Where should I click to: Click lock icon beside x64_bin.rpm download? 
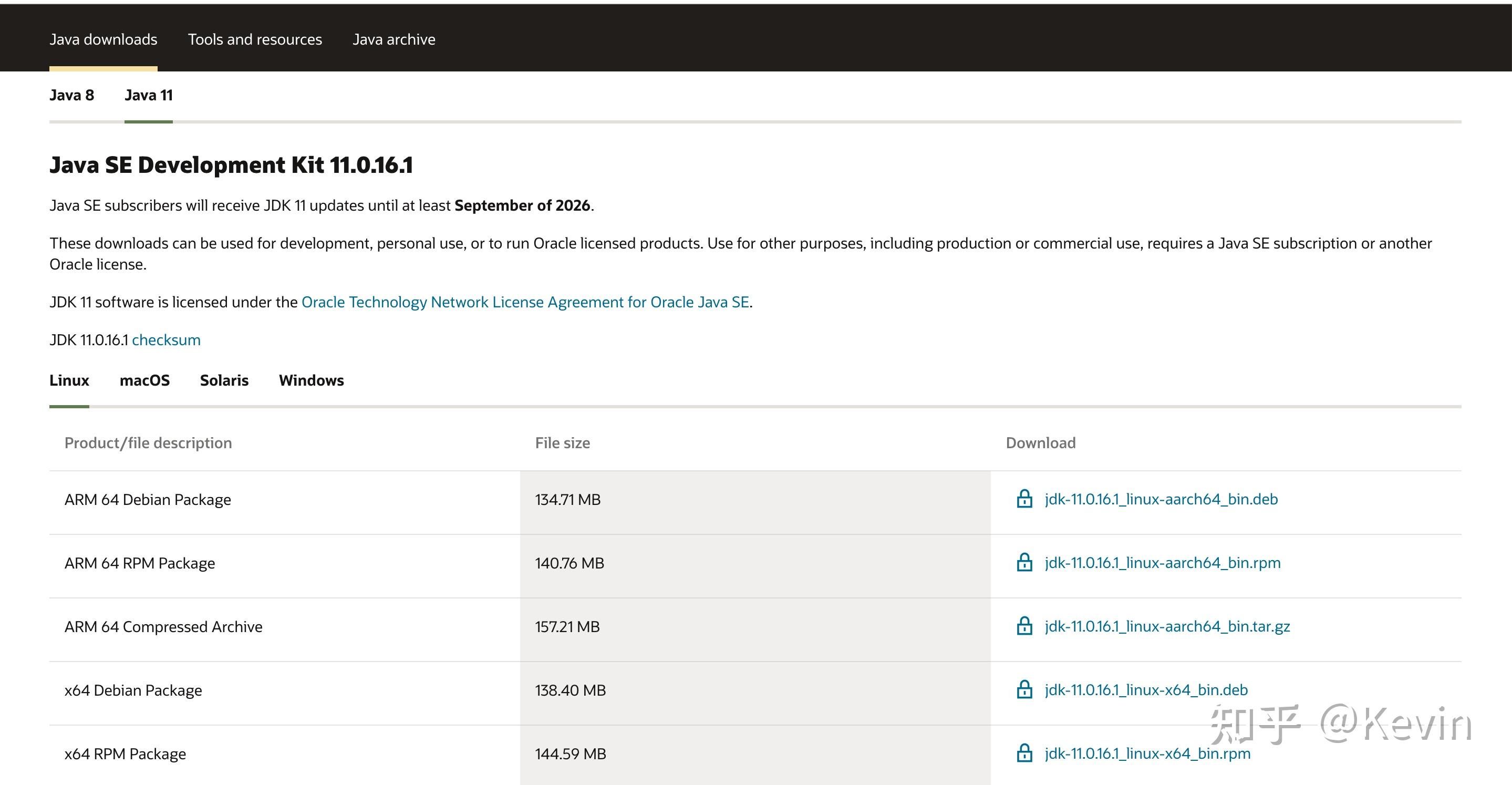coord(1024,753)
